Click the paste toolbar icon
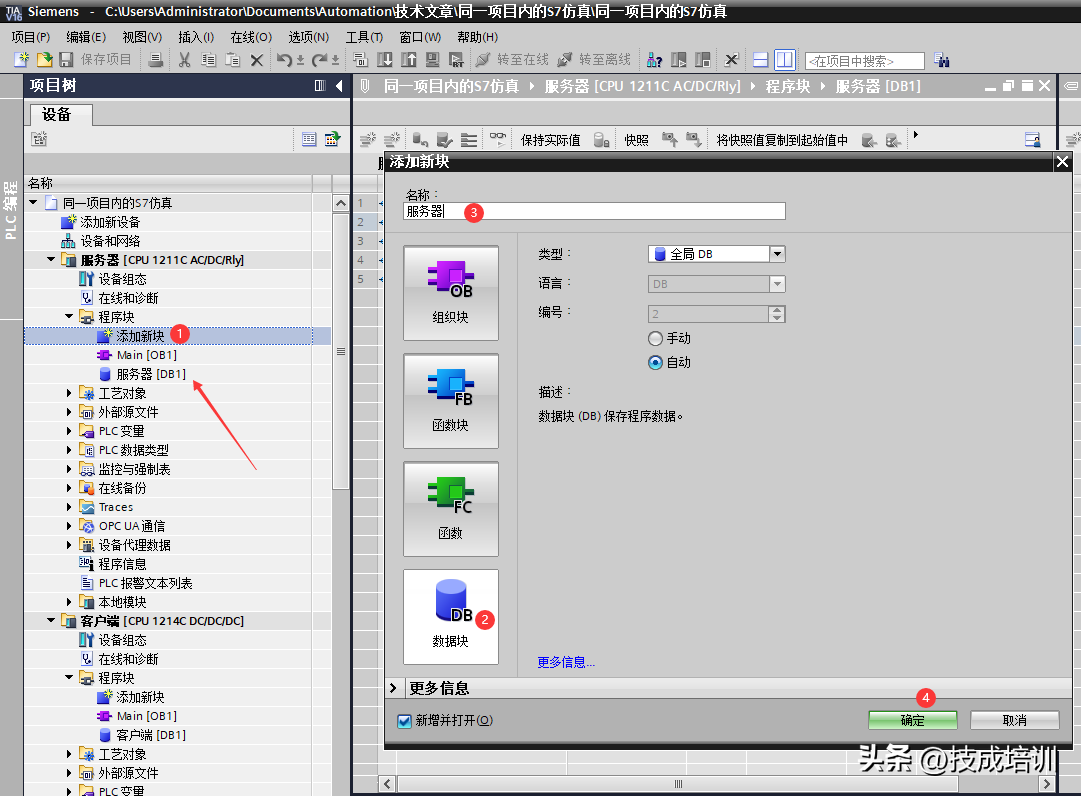1081x796 pixels. [x=232, y=60]
